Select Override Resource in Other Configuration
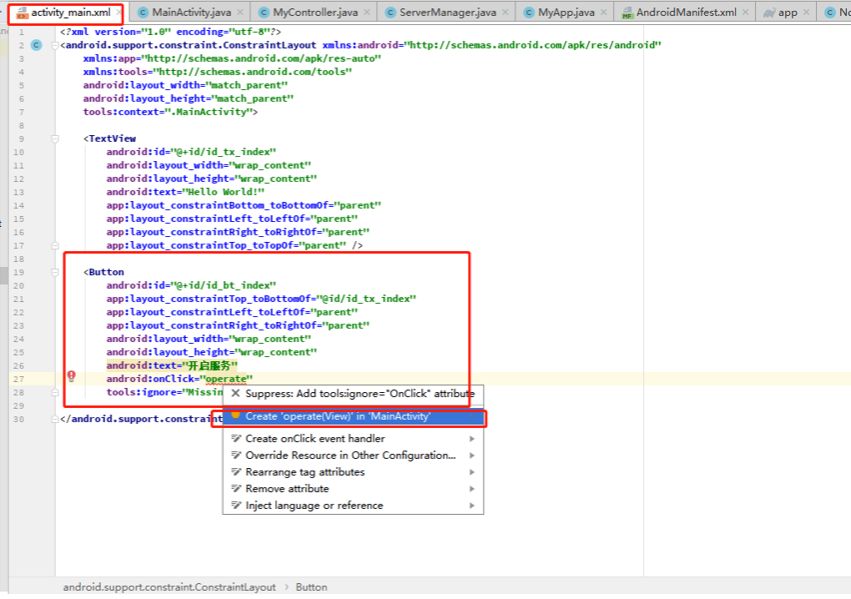 click(353, 455)
